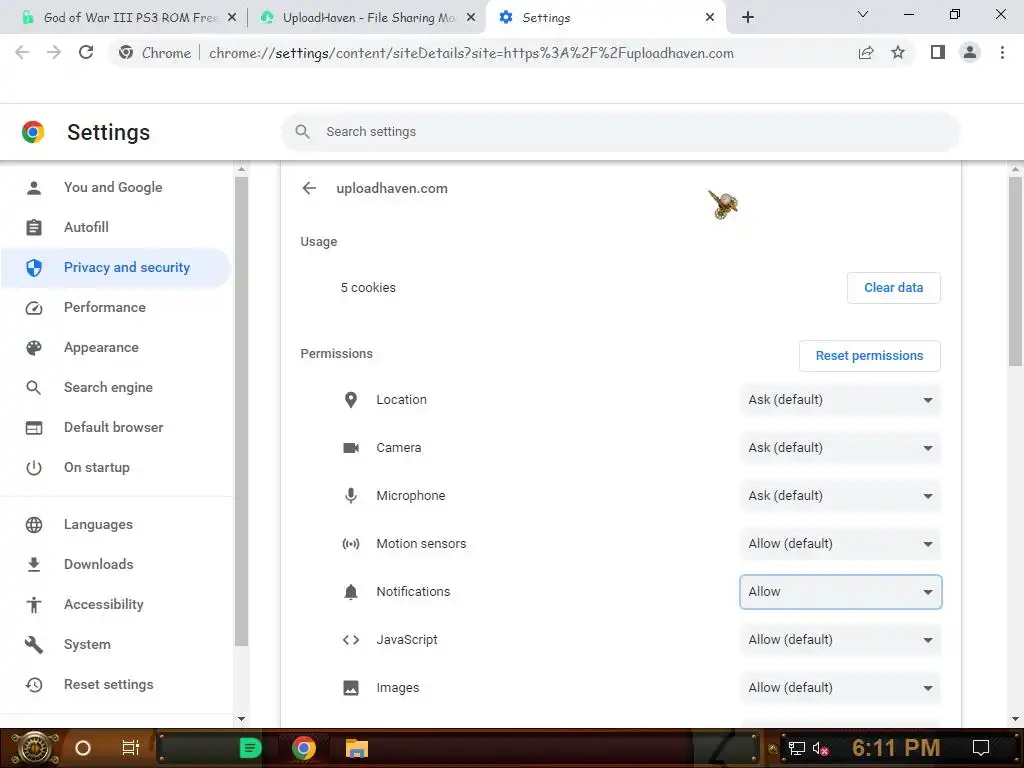Click the address bar URL
Image resolution: width=1024 pixels, height=768 pixels.
click(x=471, y=53)
